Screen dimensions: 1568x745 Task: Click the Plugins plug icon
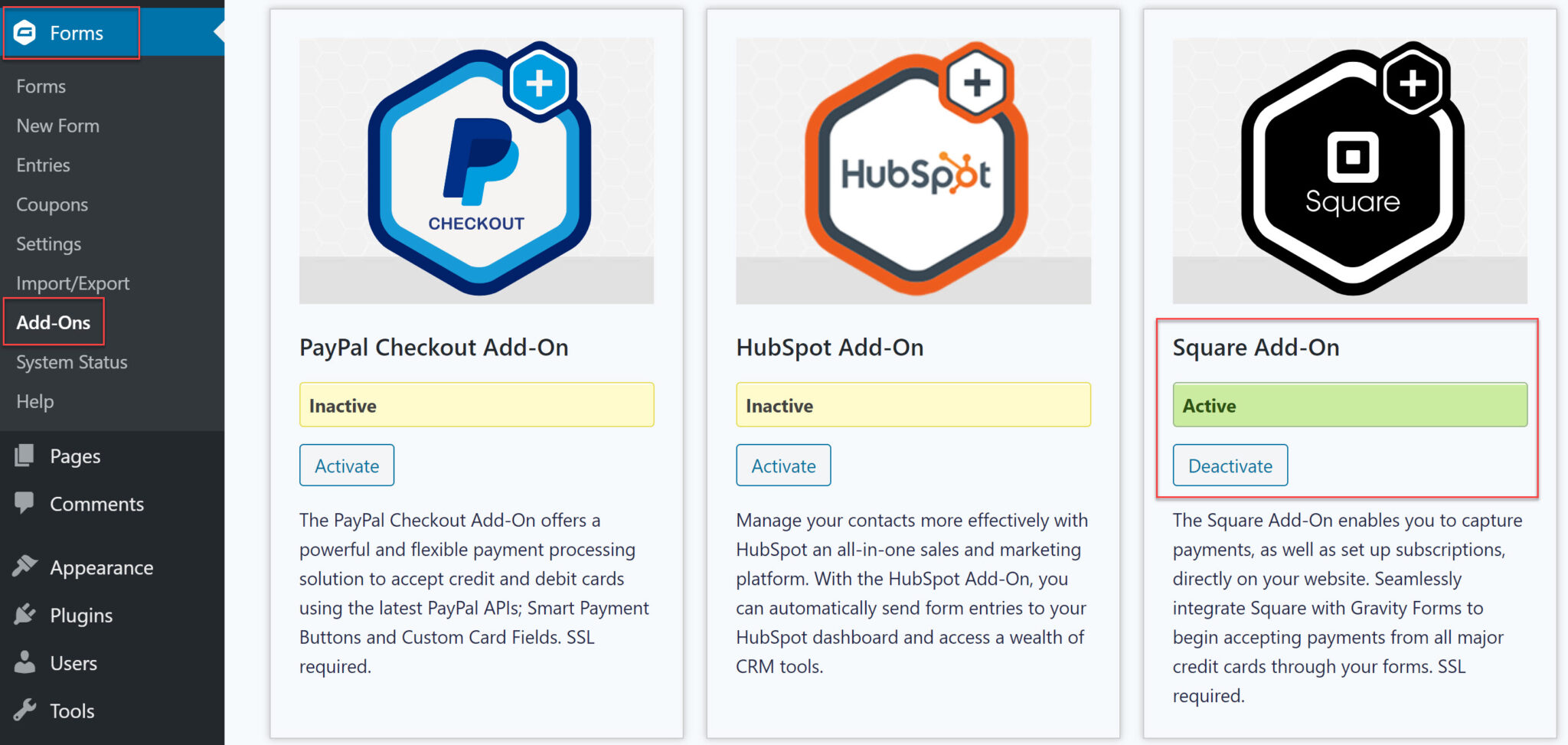pos(24,615)
